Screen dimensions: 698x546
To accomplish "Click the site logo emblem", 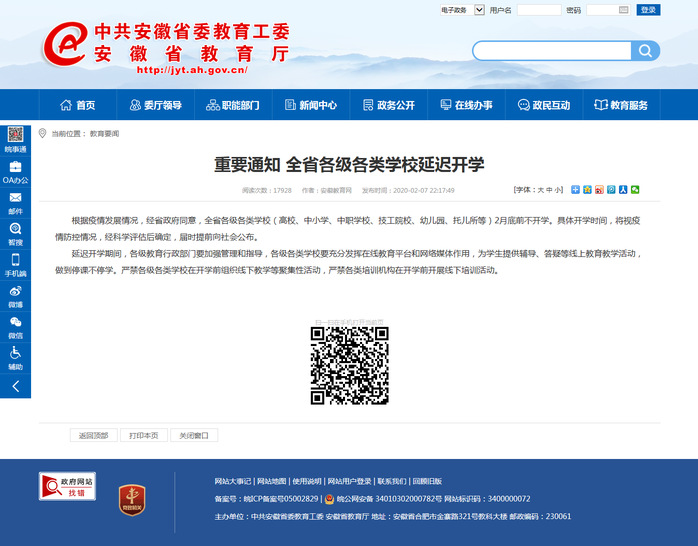I will (65, 44).
